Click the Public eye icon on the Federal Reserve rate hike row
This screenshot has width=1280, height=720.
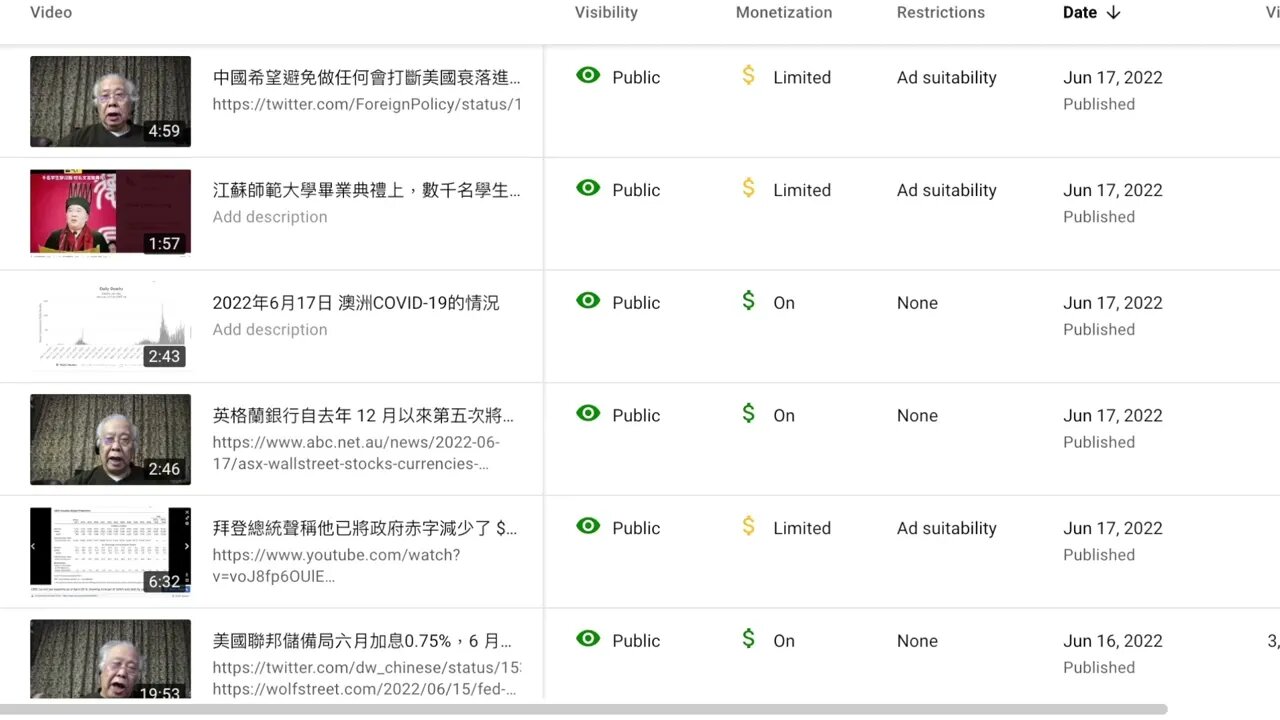(588, 639)
